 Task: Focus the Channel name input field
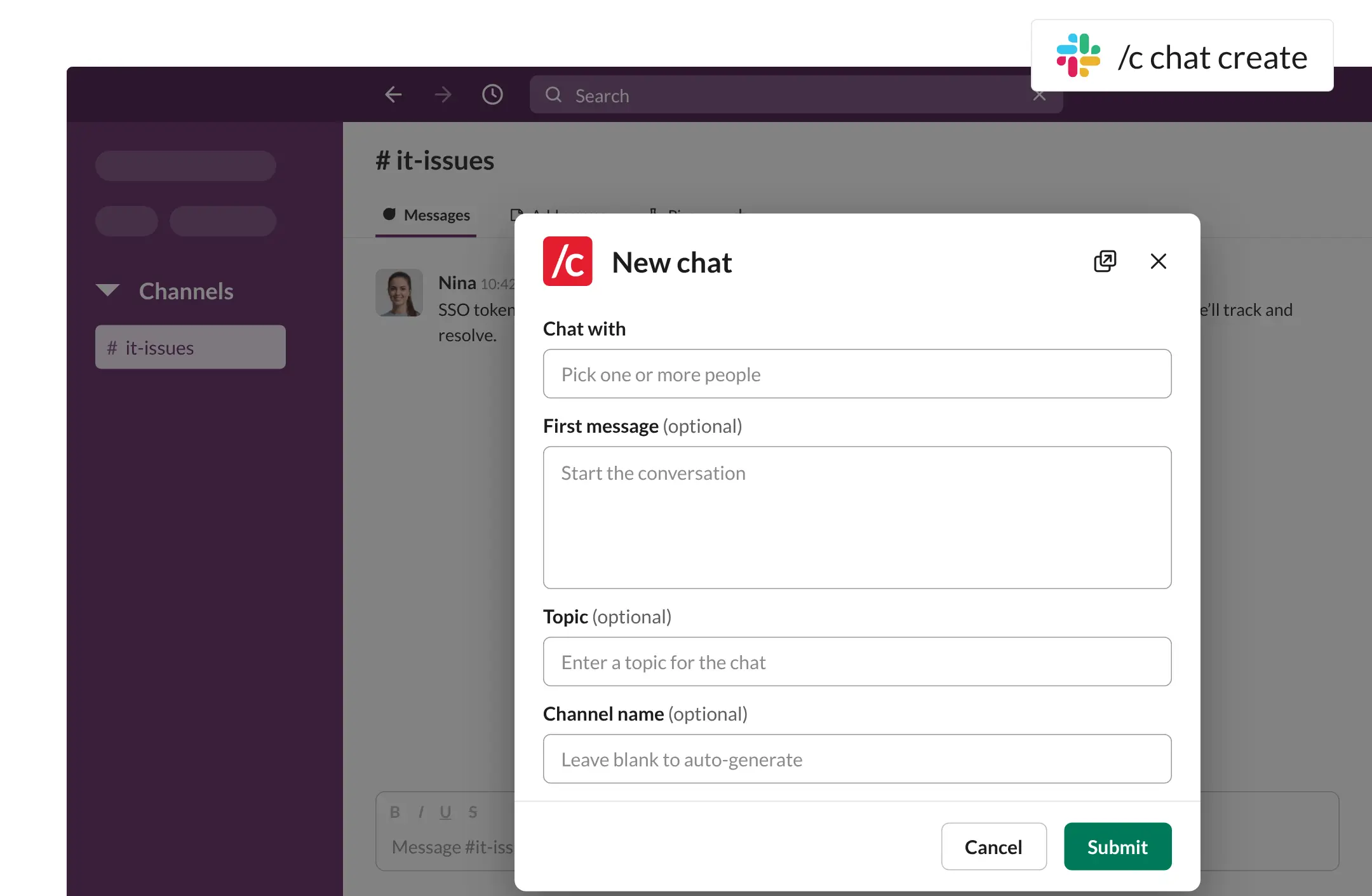(x=857, y=759)
